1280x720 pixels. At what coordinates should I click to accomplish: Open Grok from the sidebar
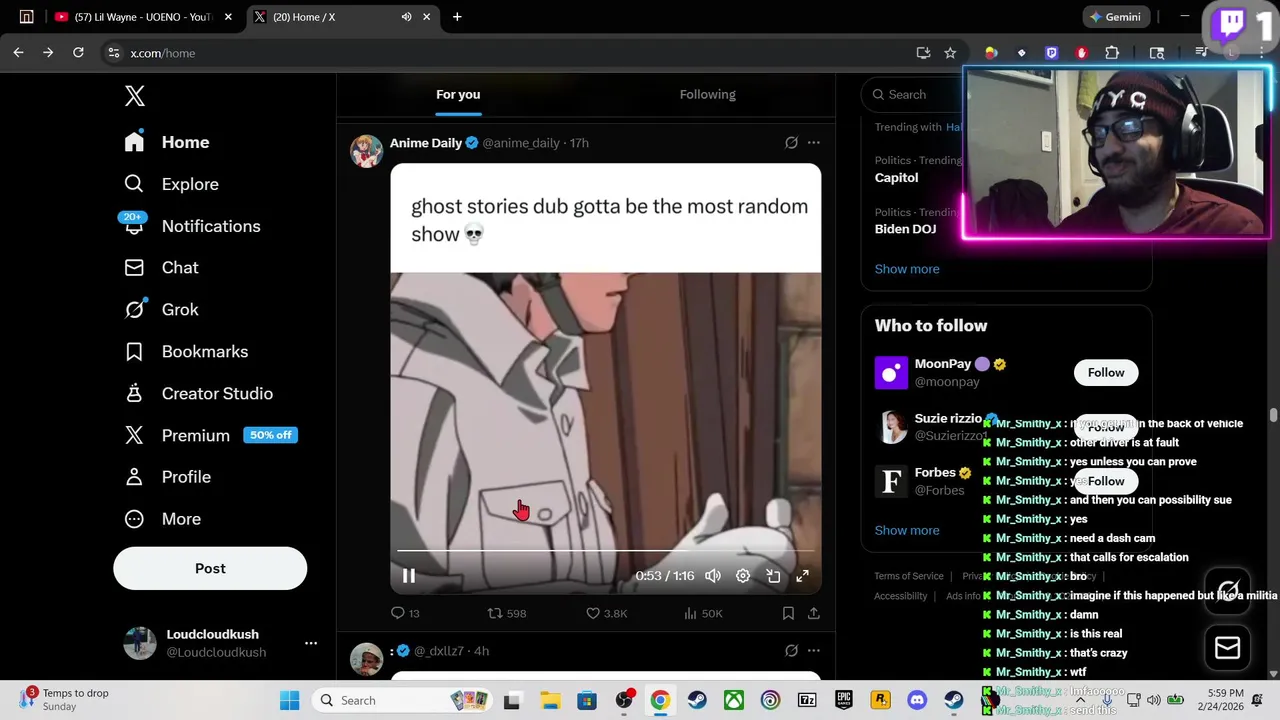pos(161,310)
